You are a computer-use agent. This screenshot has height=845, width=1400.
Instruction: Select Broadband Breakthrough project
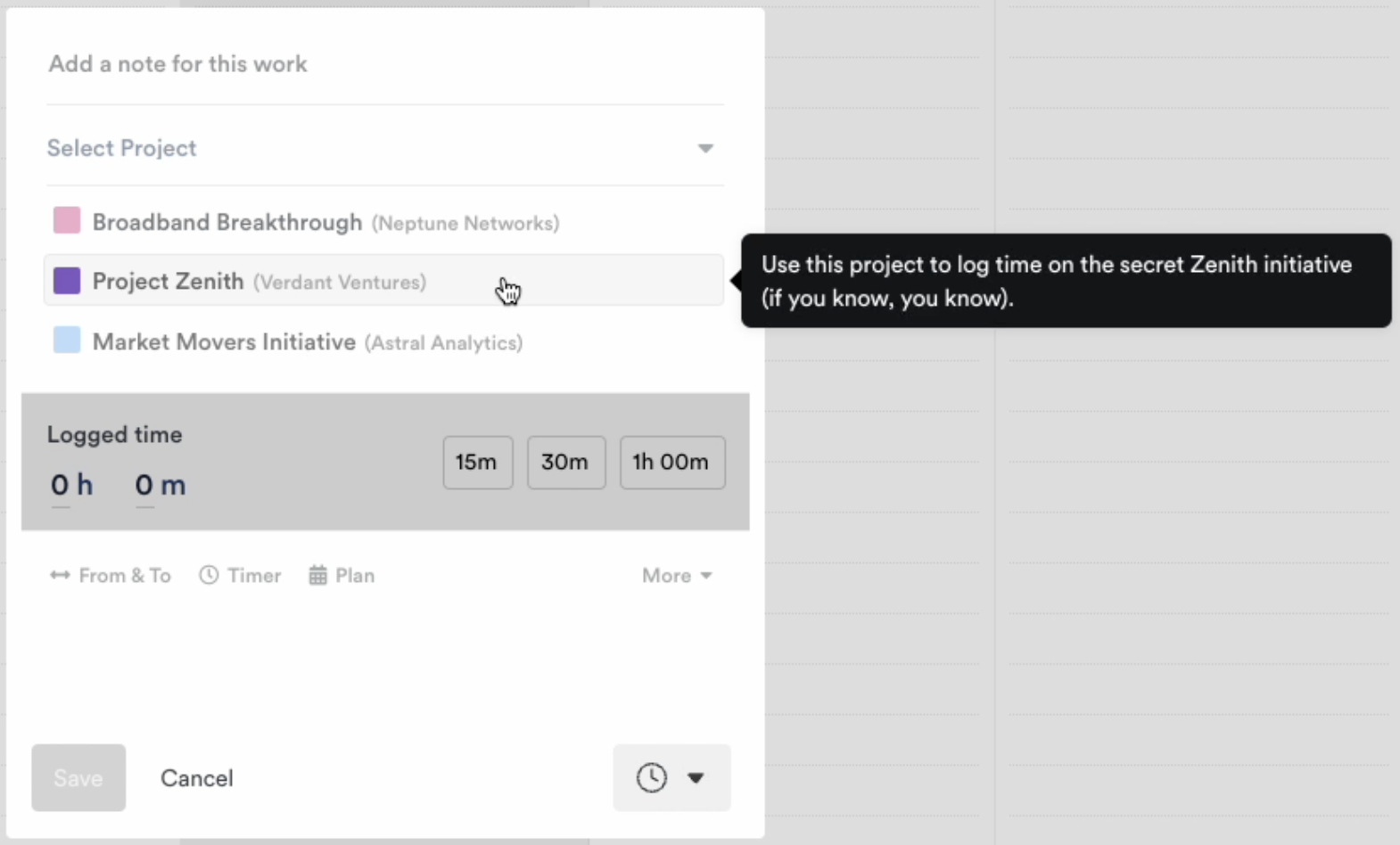click(227, 222)
